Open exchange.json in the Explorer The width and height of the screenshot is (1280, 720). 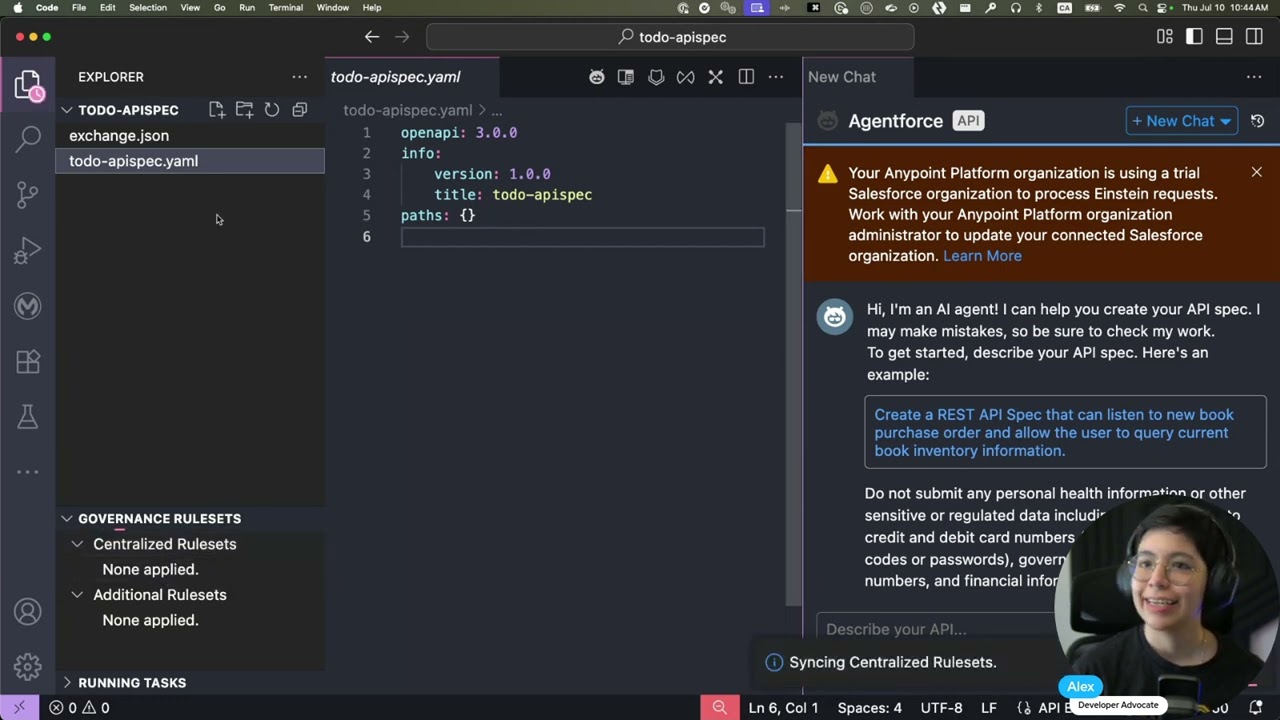click(190, 136)
